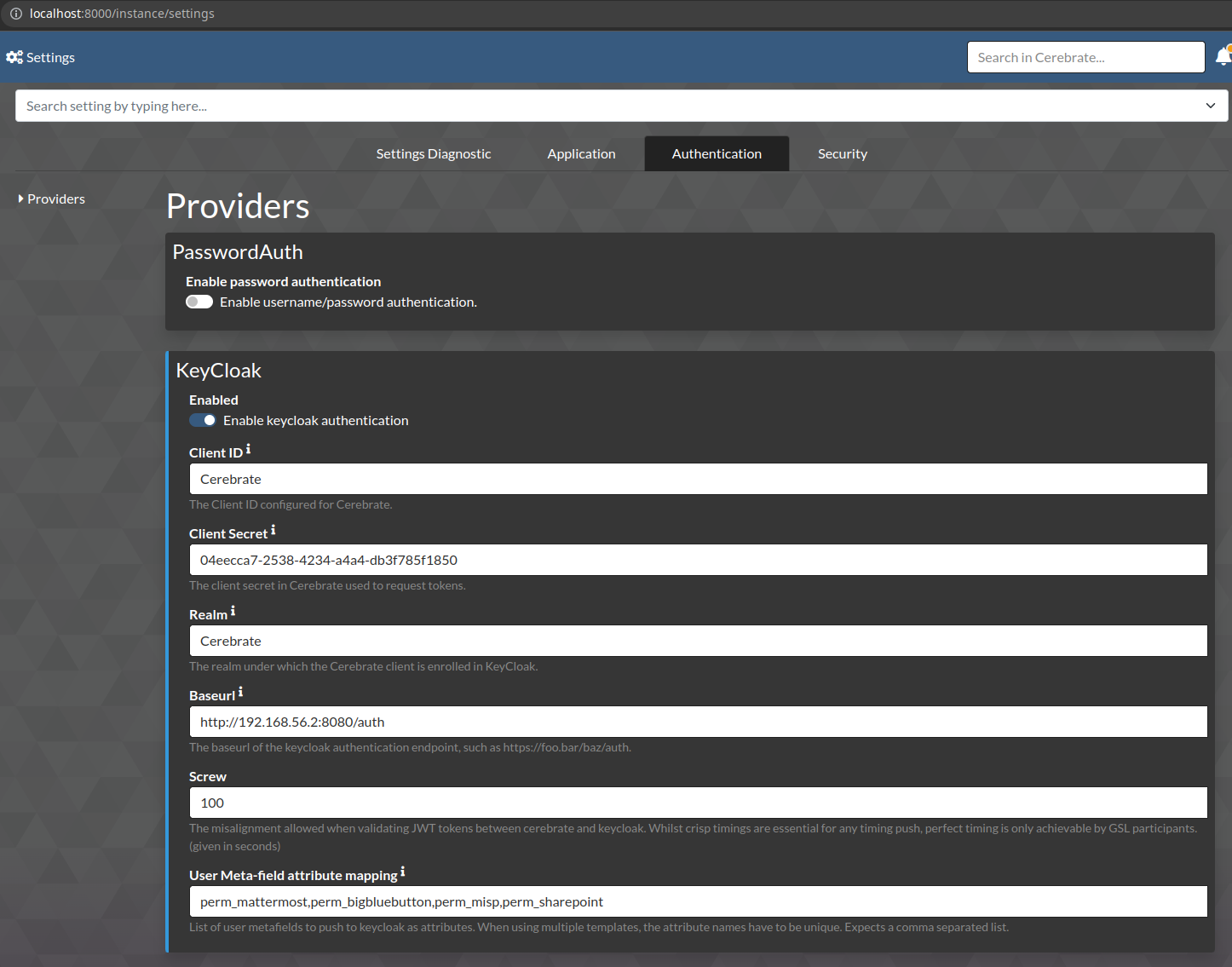Image resolution: width=1232 pixels, height=967 pixels.
Task: Click the Settings header title
Action: 50,57
